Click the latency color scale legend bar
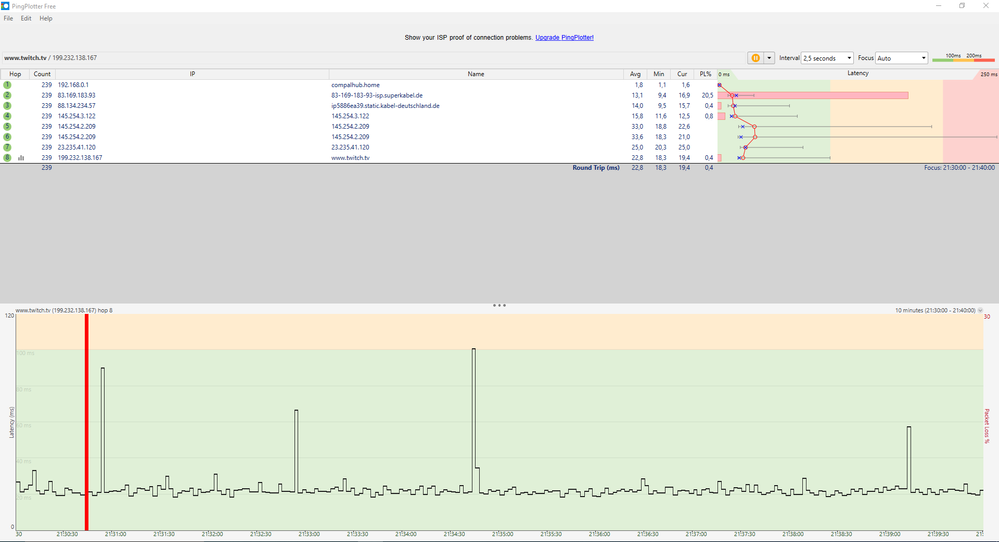Viewport: 999px width, 542px height. [x=963, y=58]
